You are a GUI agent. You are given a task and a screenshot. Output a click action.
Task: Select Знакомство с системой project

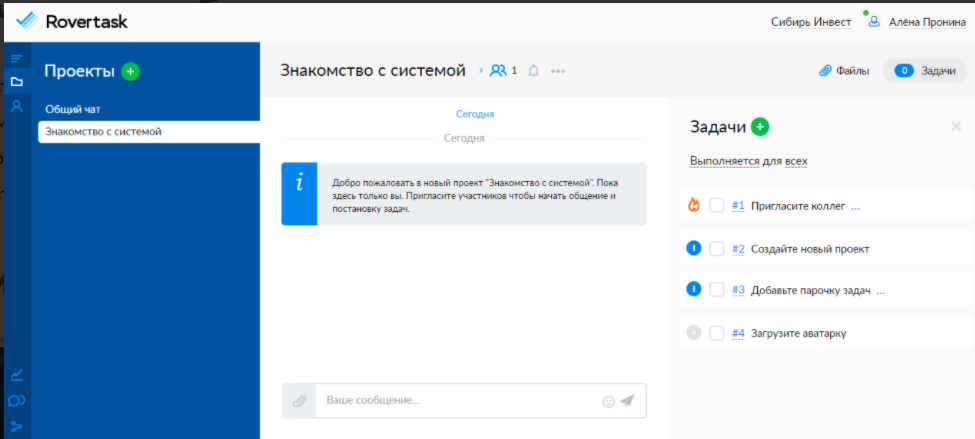(149, 132)
